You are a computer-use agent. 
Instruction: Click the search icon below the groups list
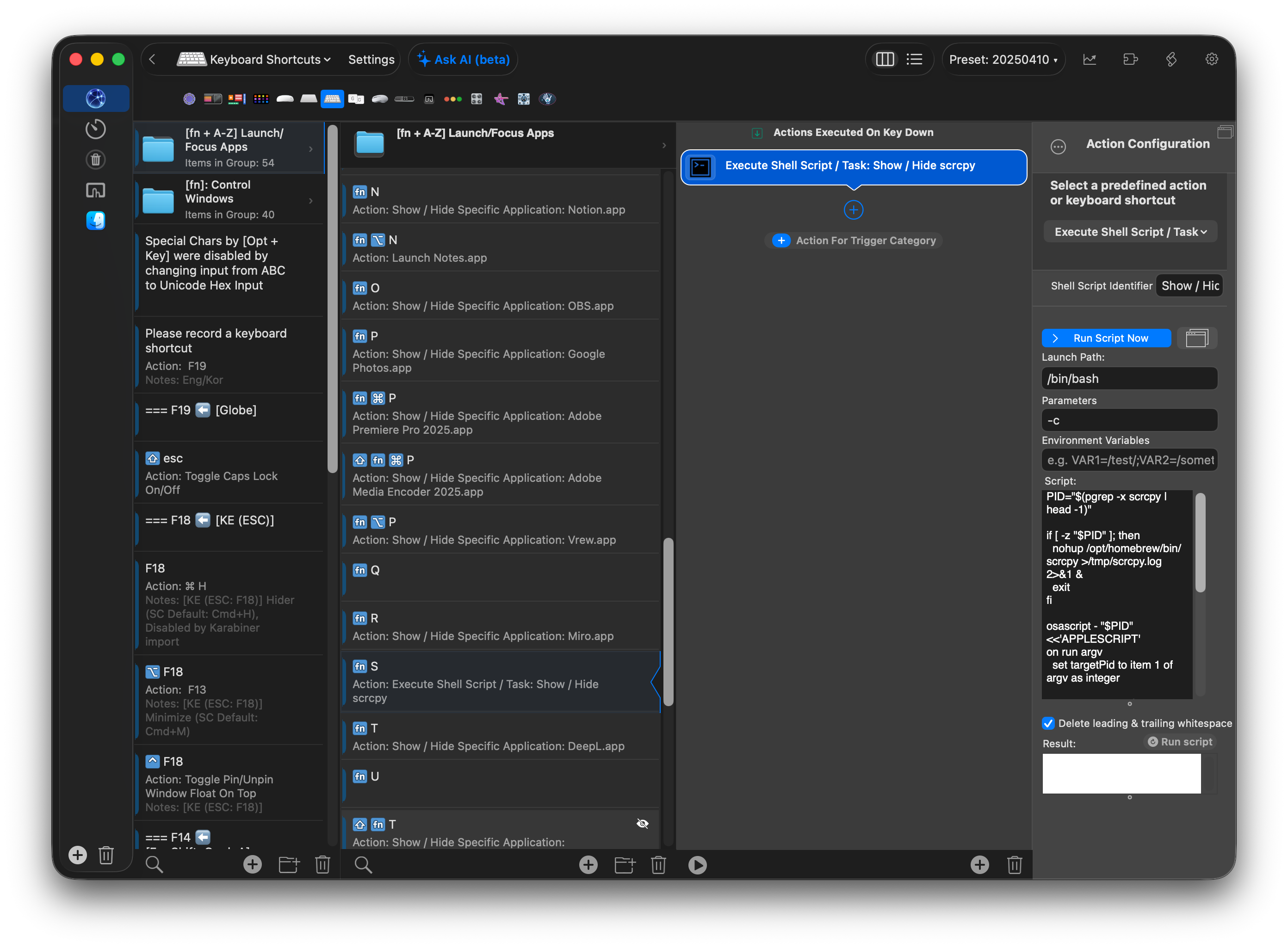coord(154,864)
